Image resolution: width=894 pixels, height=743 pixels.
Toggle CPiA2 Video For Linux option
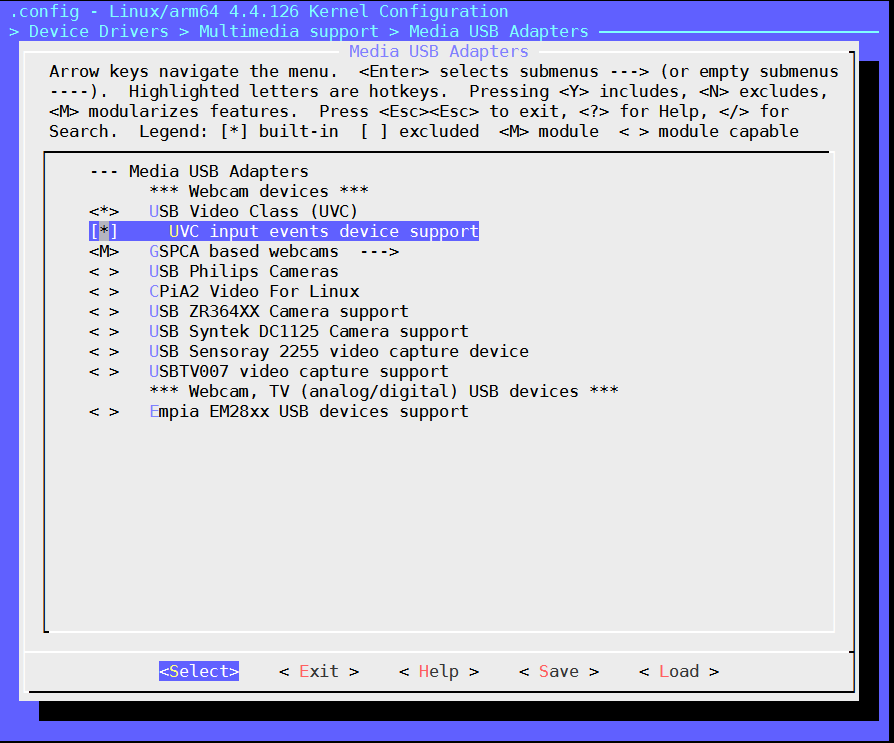104,291
